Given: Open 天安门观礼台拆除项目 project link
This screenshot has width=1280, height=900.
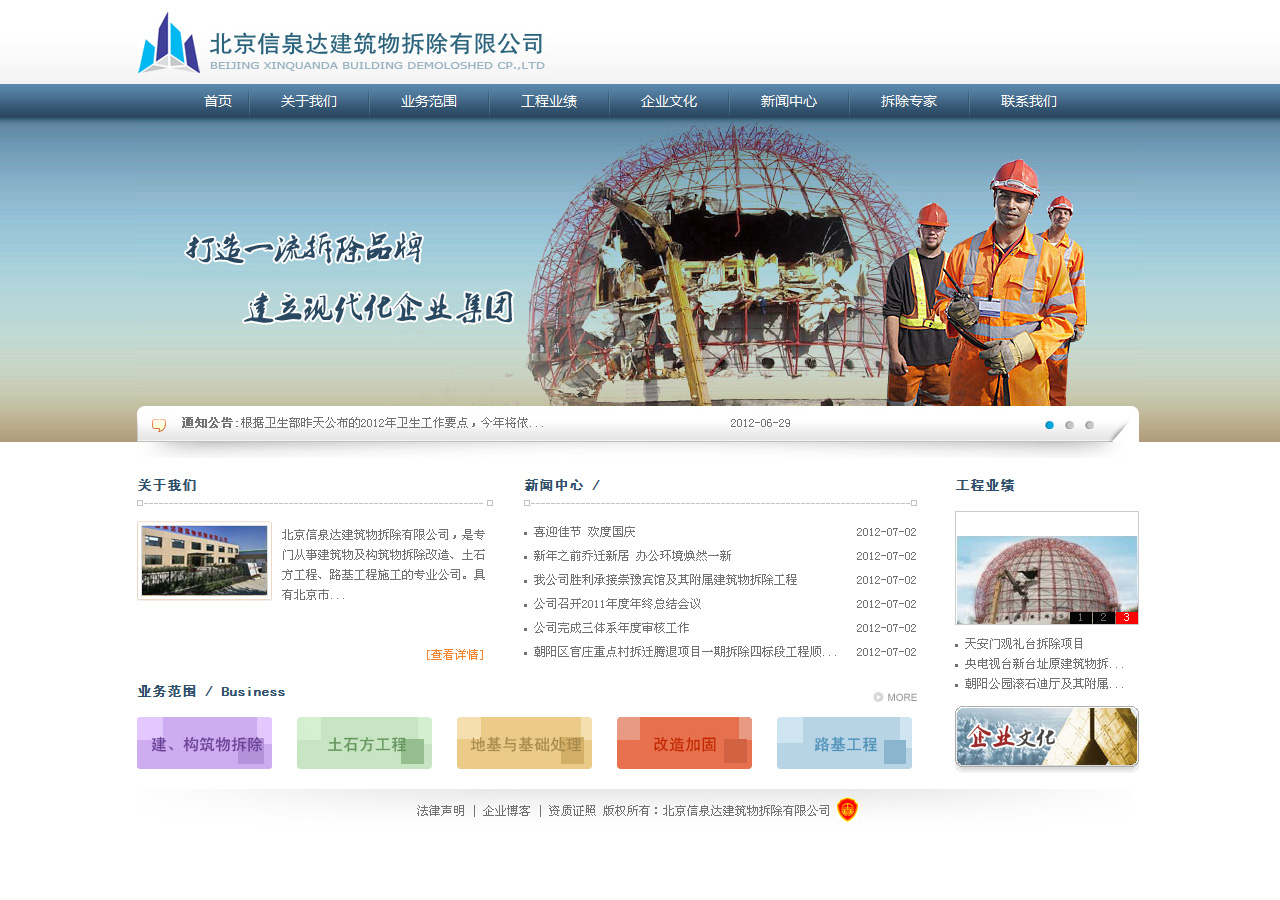Looking at the screenshot, I should click(1024, 644).
